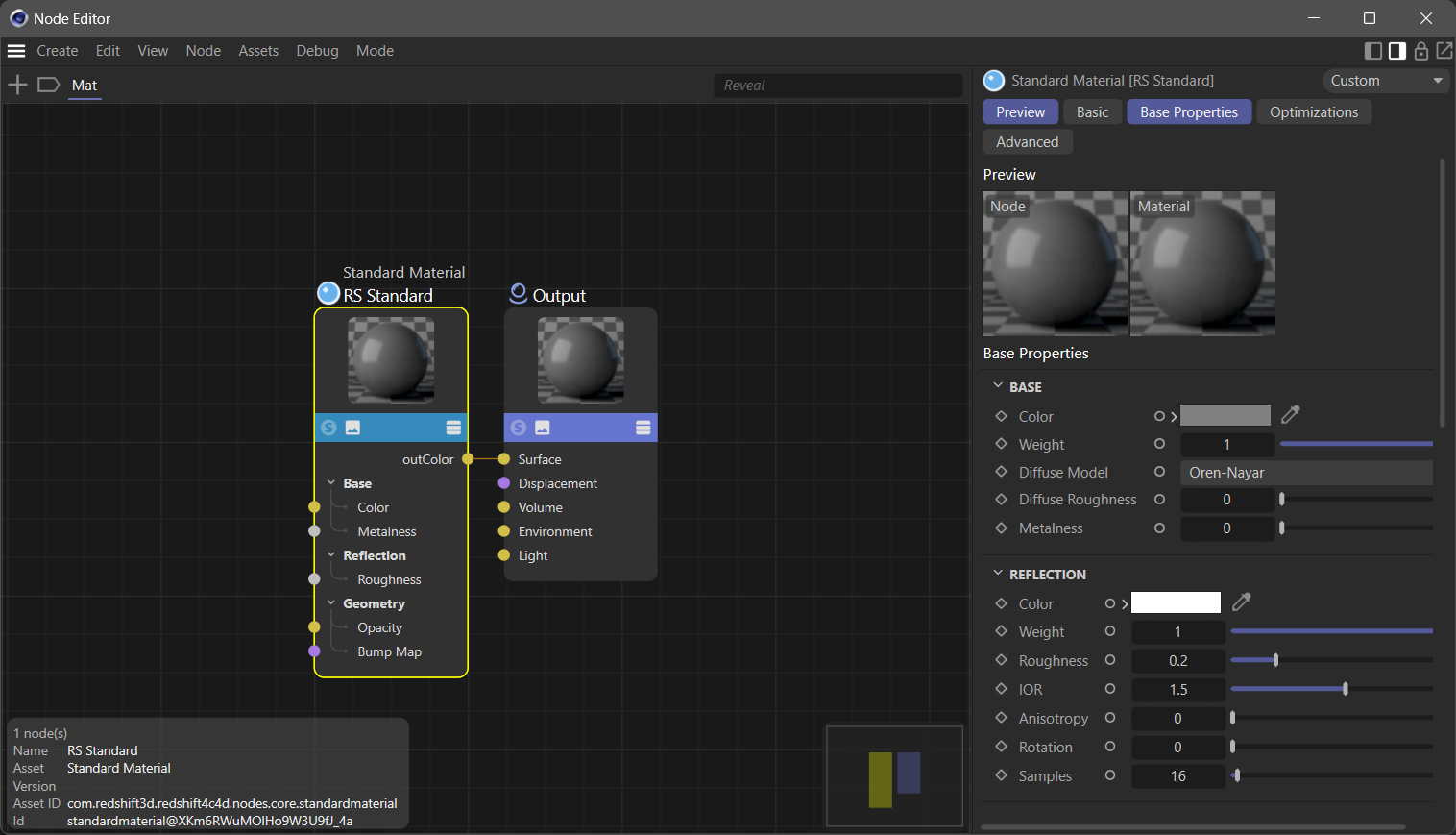The width and height of the screenshot is (1456, 835).
Task: Click the Reveal search field
Action: pos(838,86)
